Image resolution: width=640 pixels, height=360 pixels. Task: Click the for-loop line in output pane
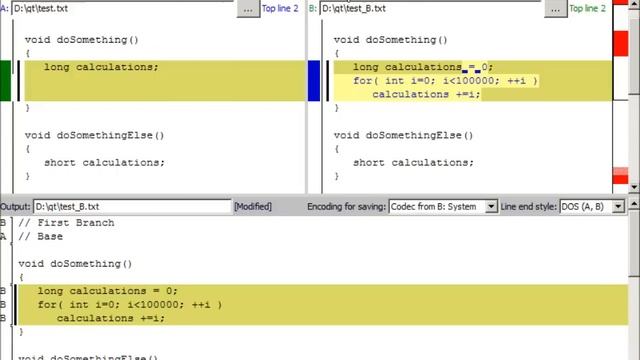coord(130,305)
